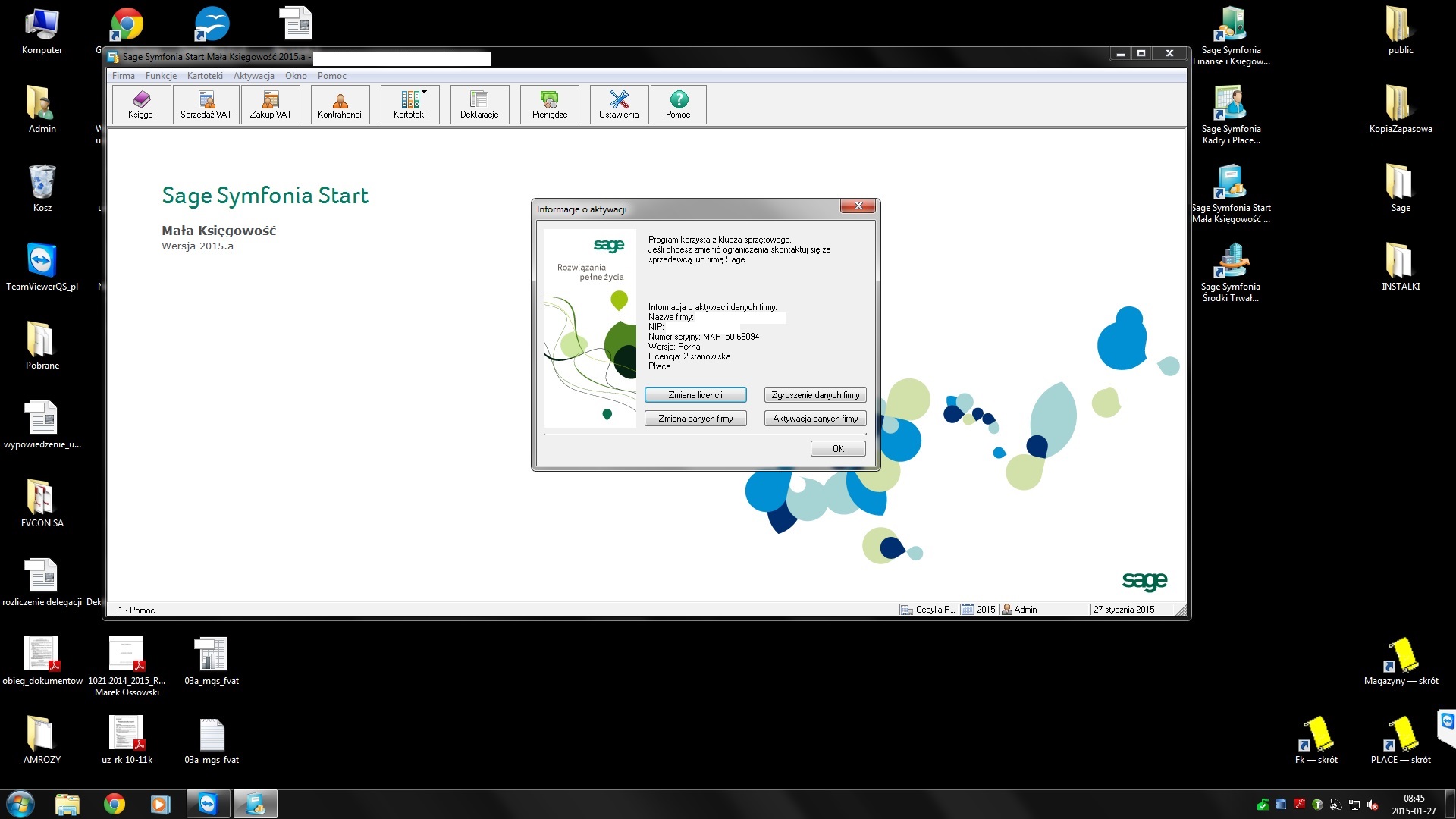Expand the Kartoteki toolbar dropdown
Viewport: 1456px width, 819px height.
pos(424,93)
